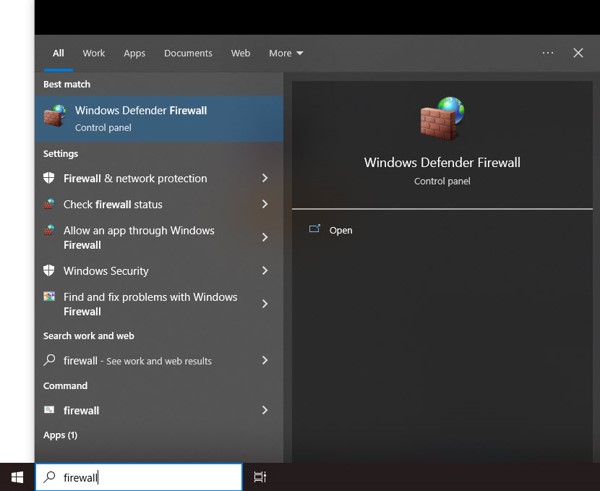Screen dimensions: 600x491
Task: Close the search panel with X
Action: click(578, 53)
